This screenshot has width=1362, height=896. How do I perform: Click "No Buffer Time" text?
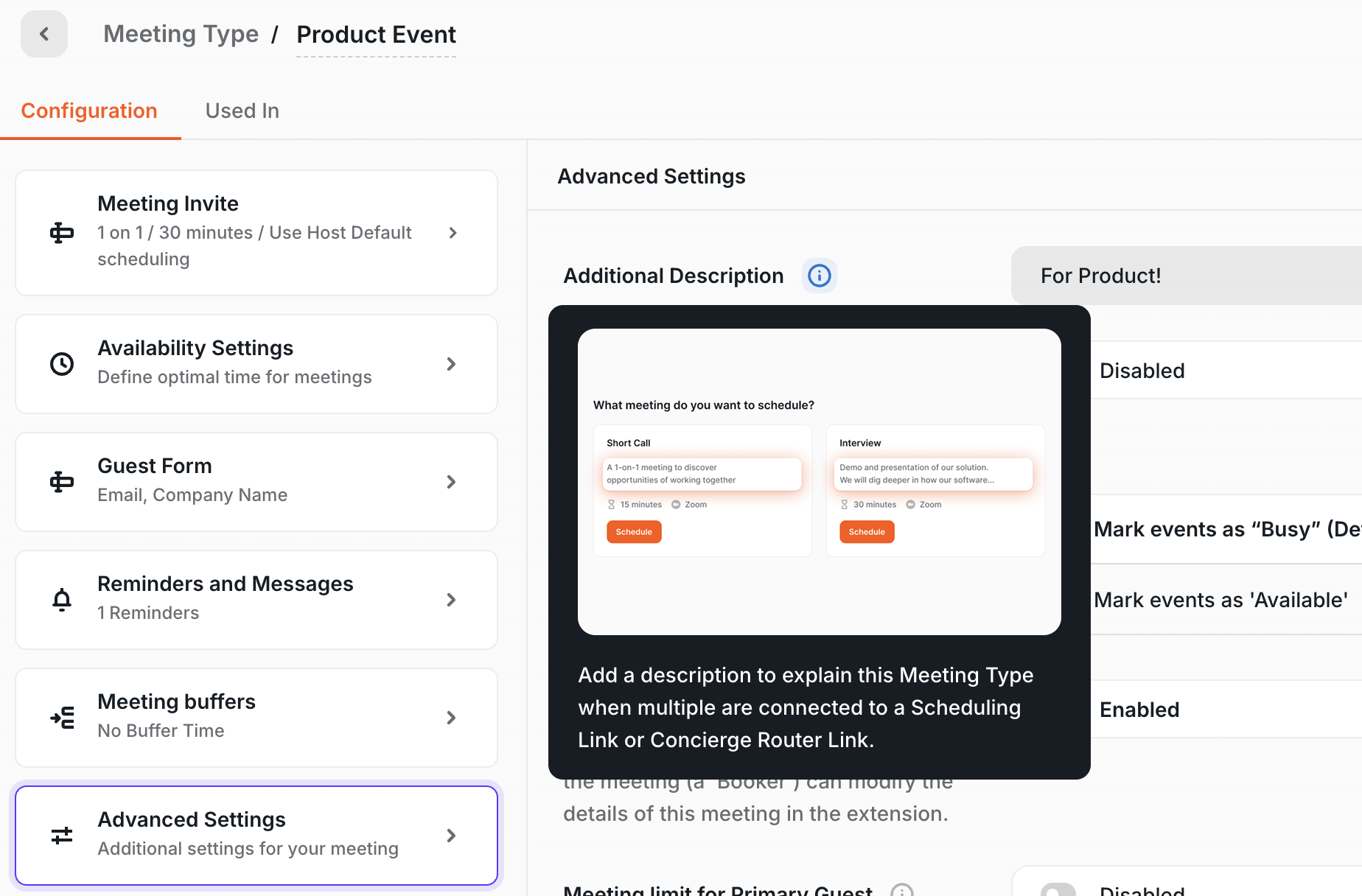pyautogui.click(x=161, y=731)
